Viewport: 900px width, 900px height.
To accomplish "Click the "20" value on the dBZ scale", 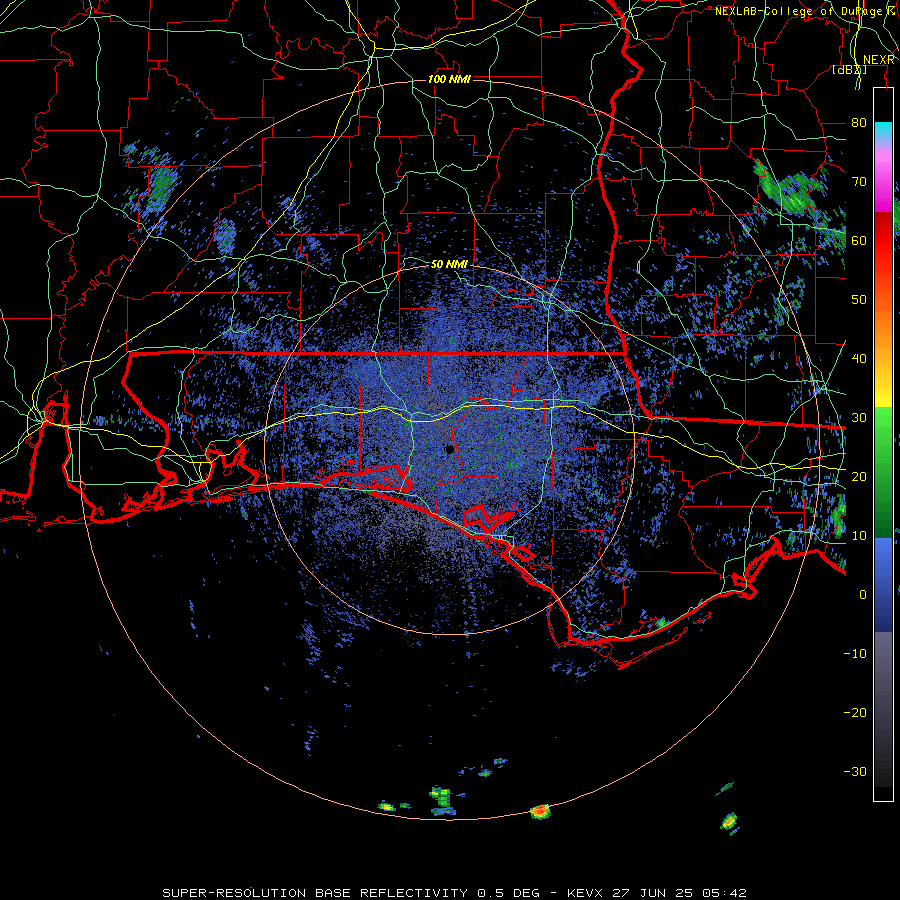I will click(859, 477).
